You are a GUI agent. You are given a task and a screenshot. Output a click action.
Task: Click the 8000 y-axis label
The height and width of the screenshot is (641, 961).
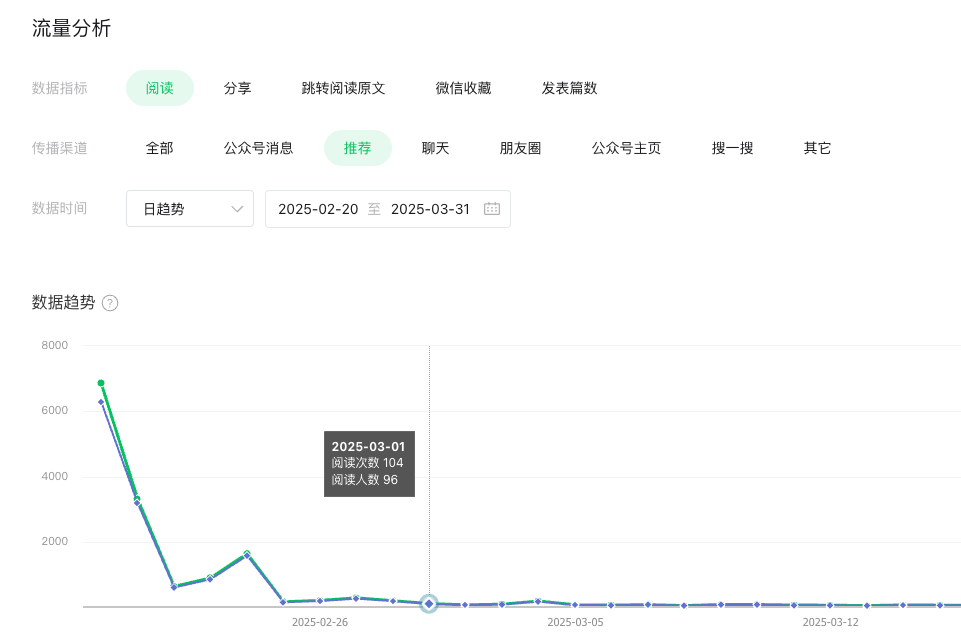55,345
